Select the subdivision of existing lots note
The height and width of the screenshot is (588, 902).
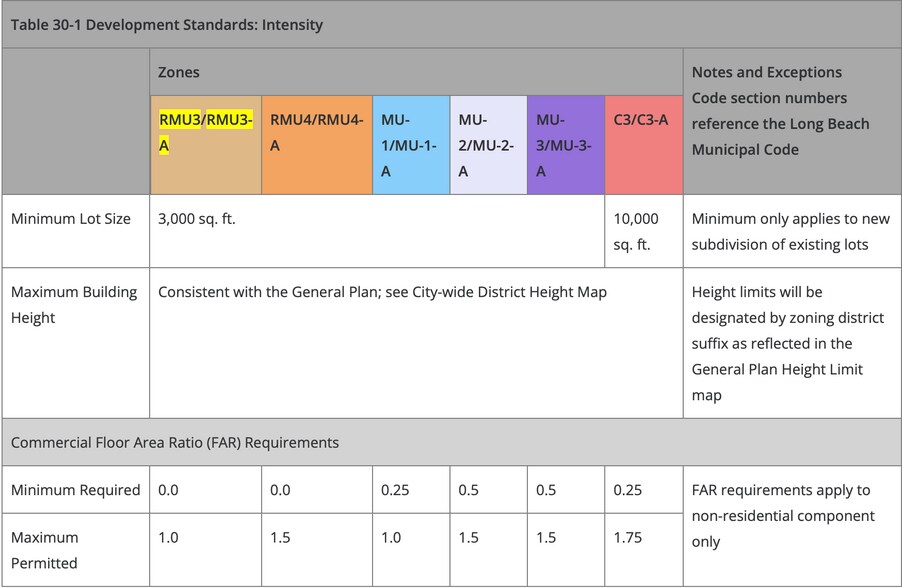tap(780, 244)
